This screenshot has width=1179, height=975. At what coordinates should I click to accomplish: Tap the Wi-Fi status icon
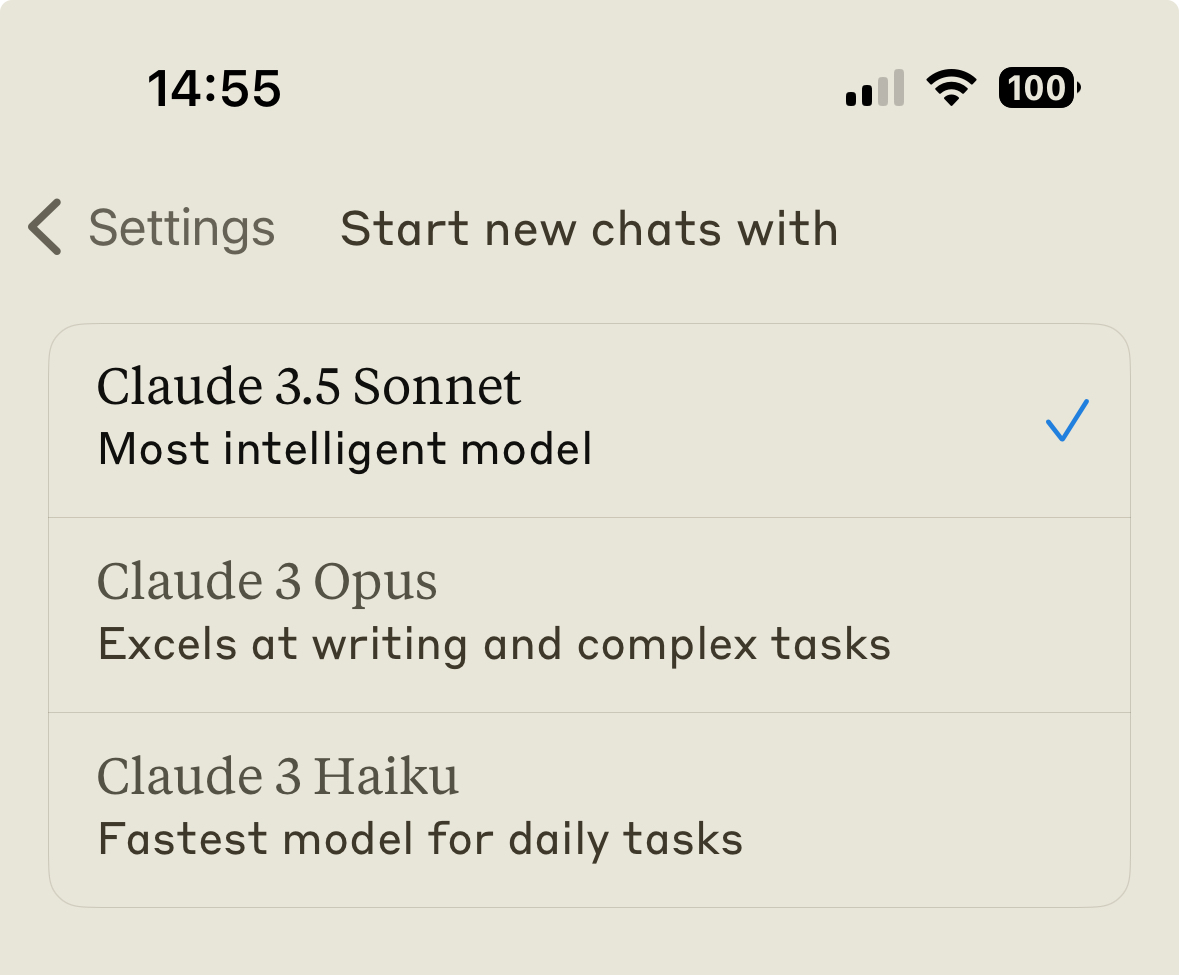951,87
